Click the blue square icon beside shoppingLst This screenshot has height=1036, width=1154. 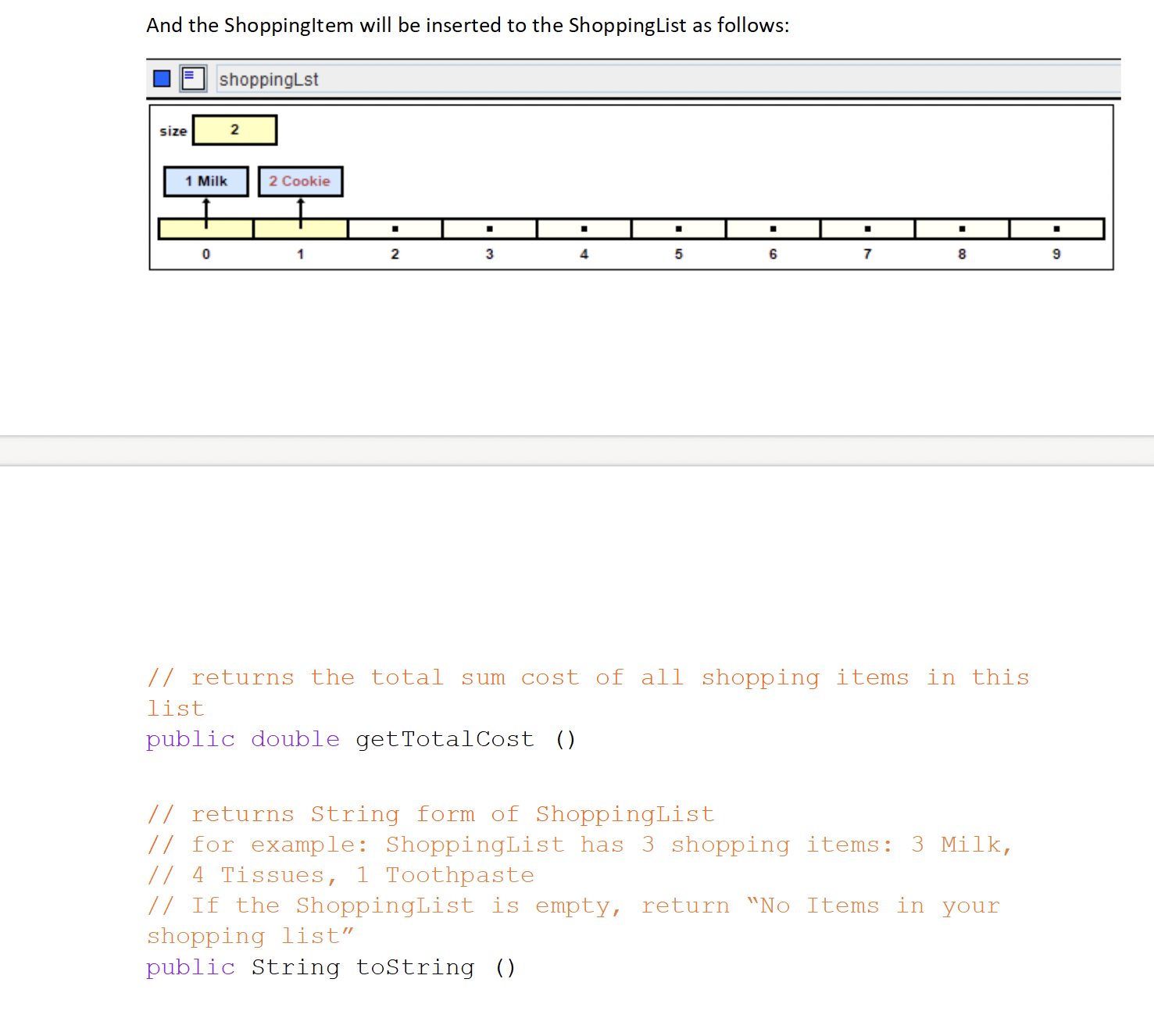pos(161,78)
